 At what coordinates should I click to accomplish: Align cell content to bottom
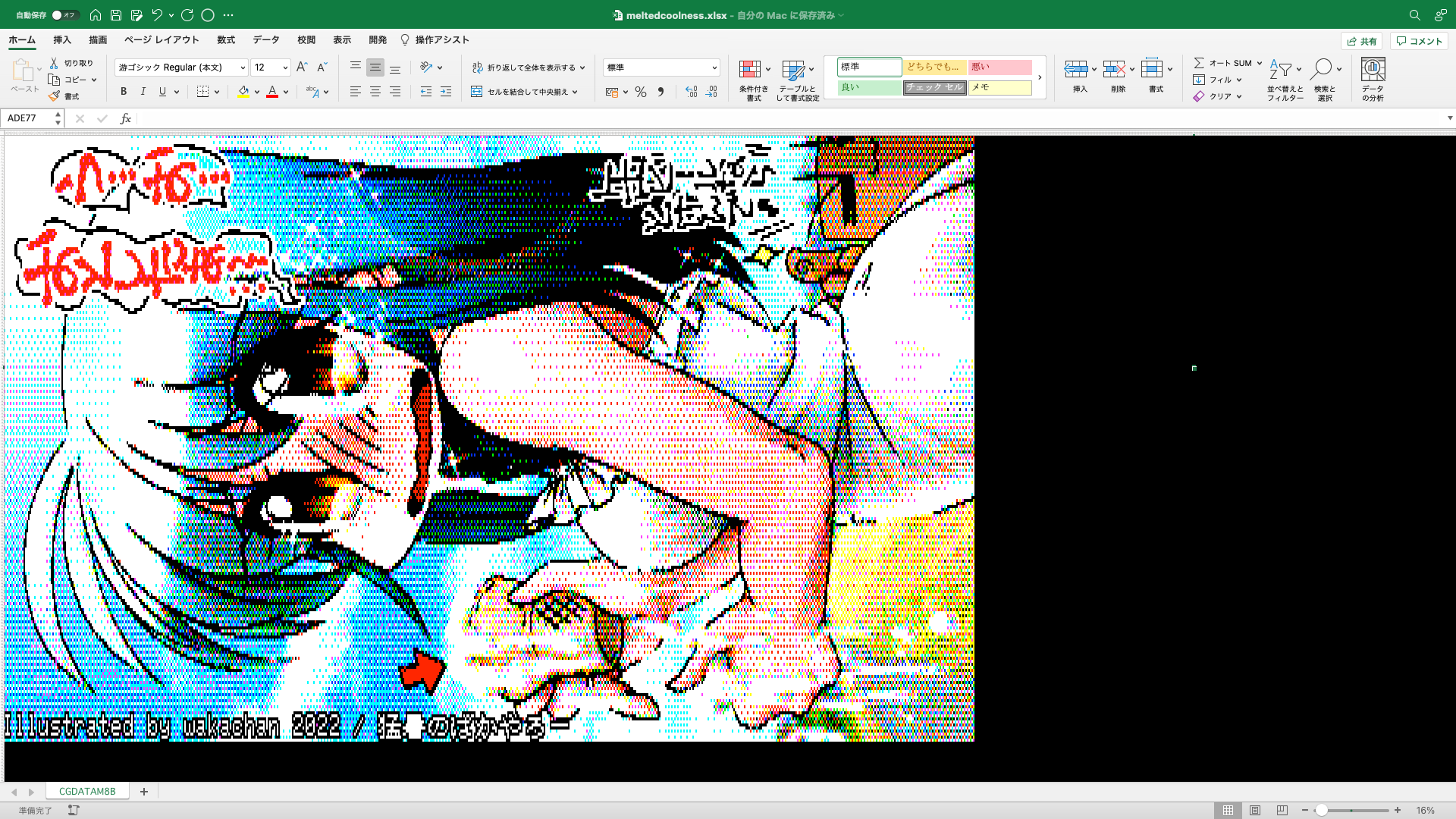(x=395, y=67)
